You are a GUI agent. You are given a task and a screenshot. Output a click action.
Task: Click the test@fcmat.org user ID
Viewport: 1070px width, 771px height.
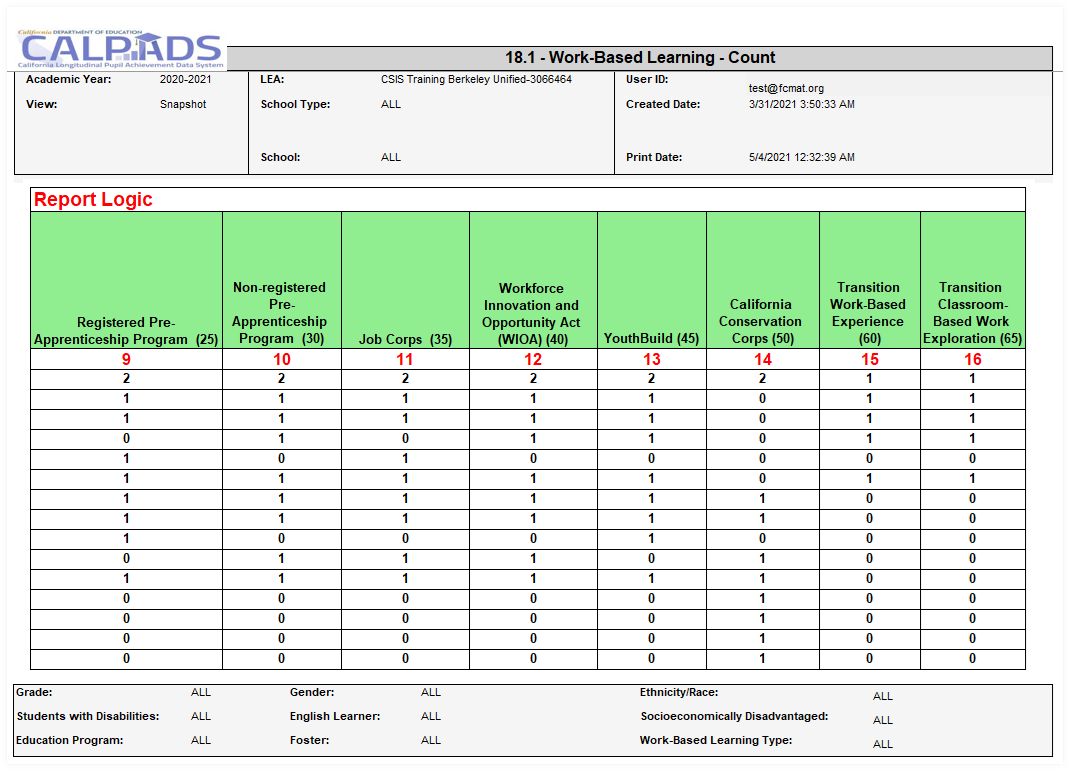786,88
